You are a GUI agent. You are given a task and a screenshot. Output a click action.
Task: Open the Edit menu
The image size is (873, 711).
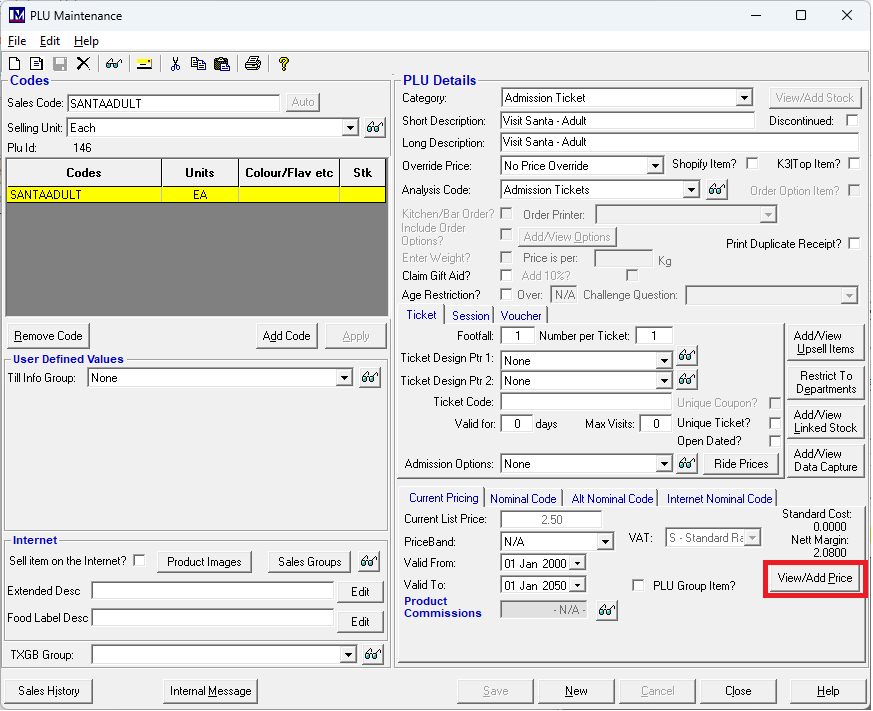(x=50, y=41)
